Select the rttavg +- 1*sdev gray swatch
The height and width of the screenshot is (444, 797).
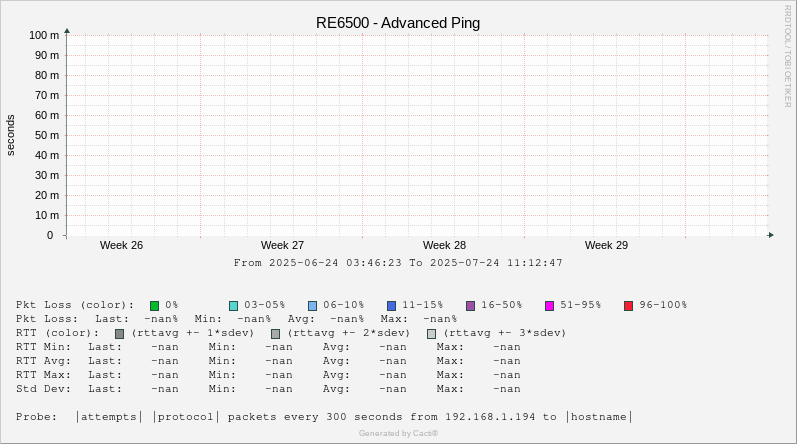coord(120,333)
